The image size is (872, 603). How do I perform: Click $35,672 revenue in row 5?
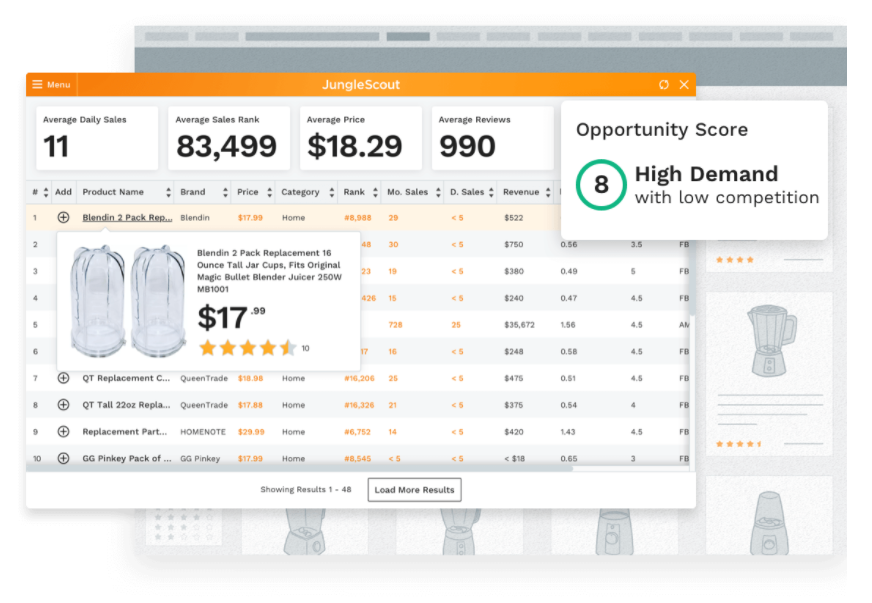[x=519, y=325]
